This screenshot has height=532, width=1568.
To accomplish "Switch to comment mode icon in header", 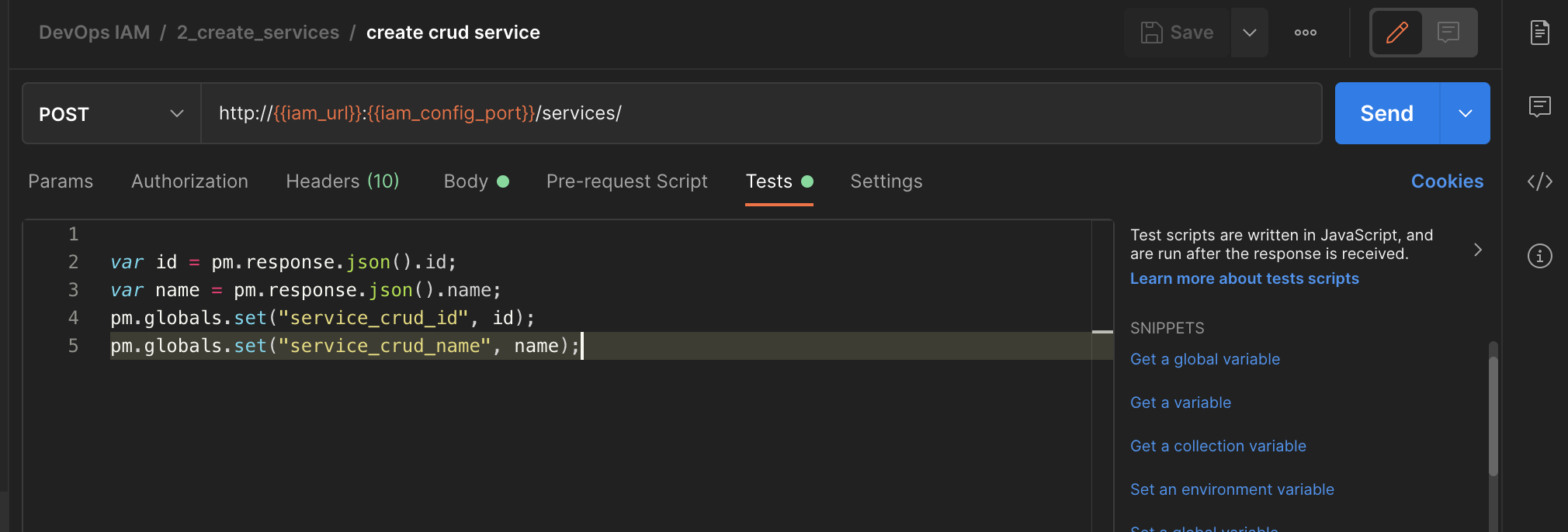I will (x=1448, y=33).
